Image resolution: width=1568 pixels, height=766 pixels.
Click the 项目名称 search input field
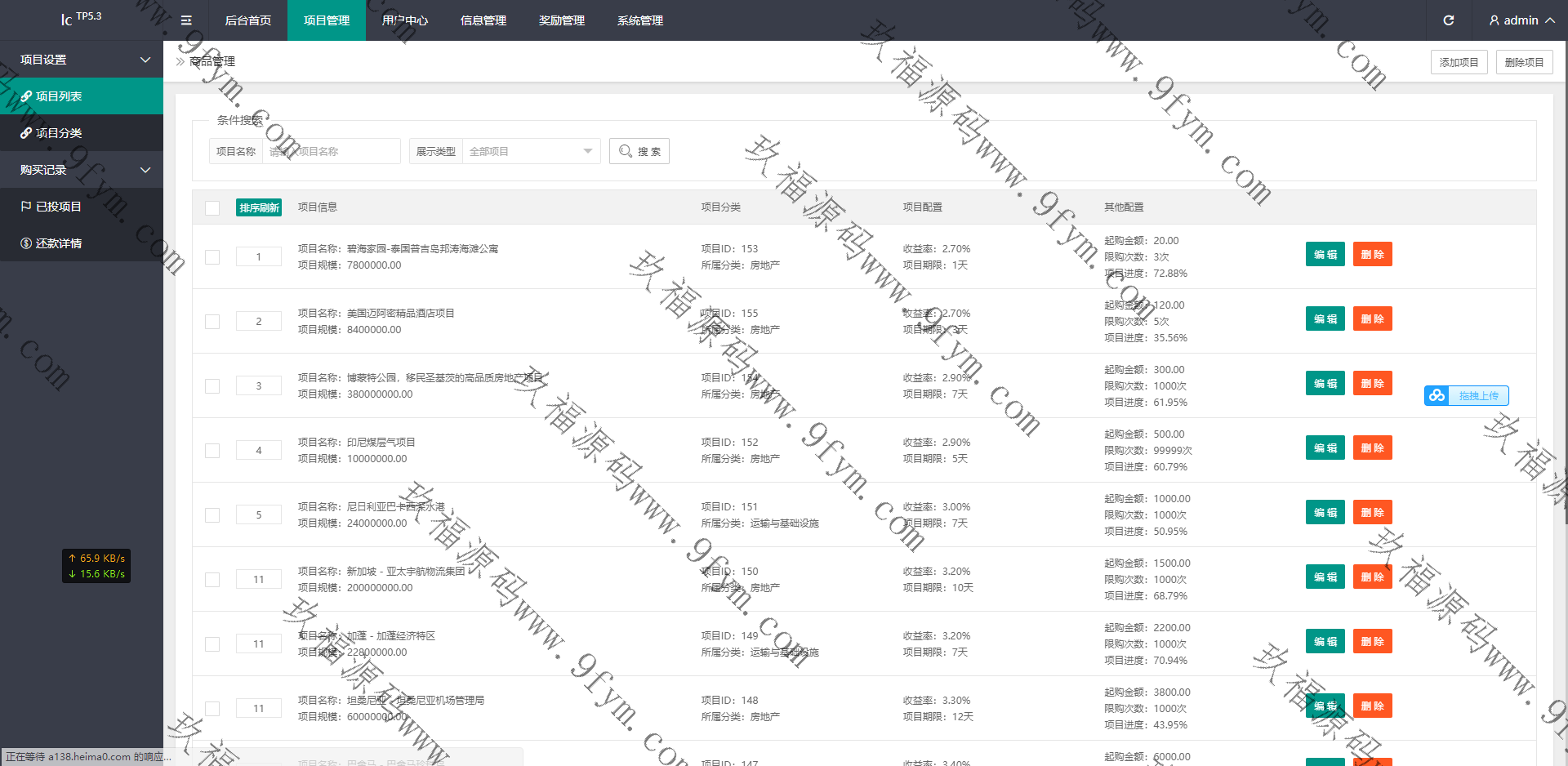coord(331,151)
